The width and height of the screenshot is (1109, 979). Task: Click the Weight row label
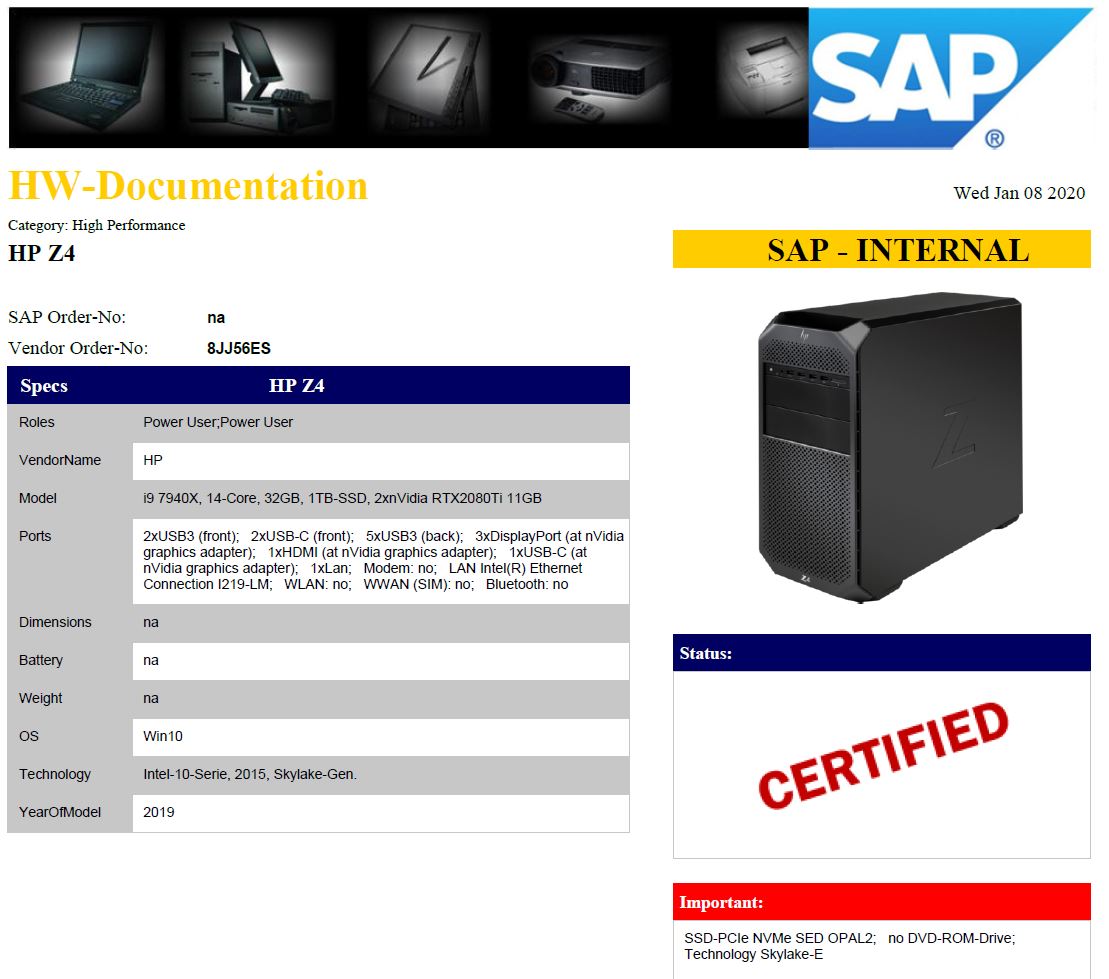(x=40, y=698)
